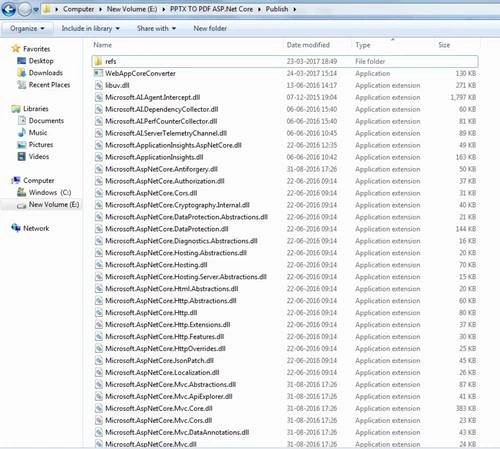This screenshot has width=500, height=449.
Task: Select Microsoft.AspNetCore.Mvc.Abstractions.dll file name
Action: [170, 385]
